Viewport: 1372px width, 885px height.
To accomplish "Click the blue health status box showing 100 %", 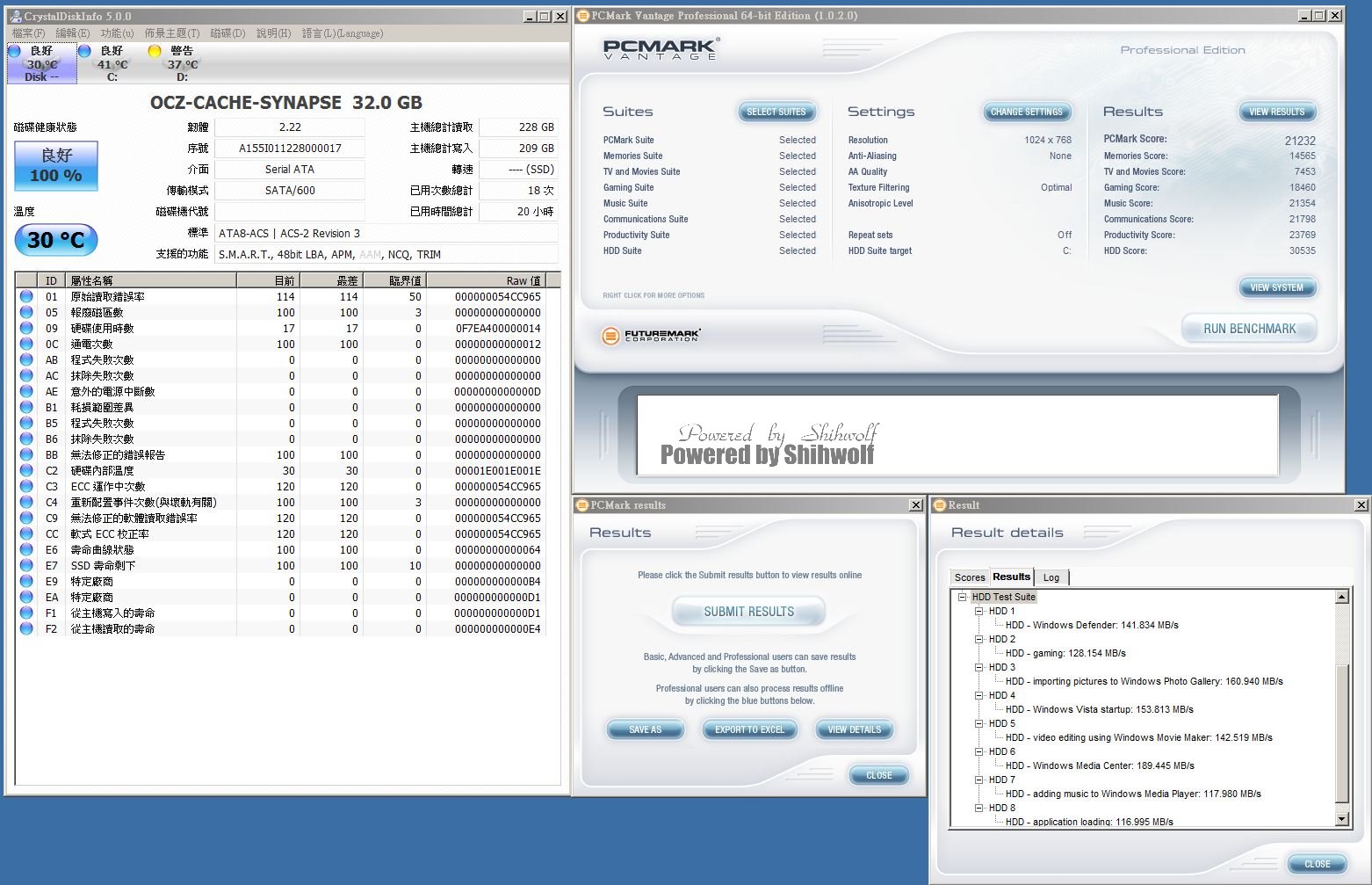I will 56,166.
